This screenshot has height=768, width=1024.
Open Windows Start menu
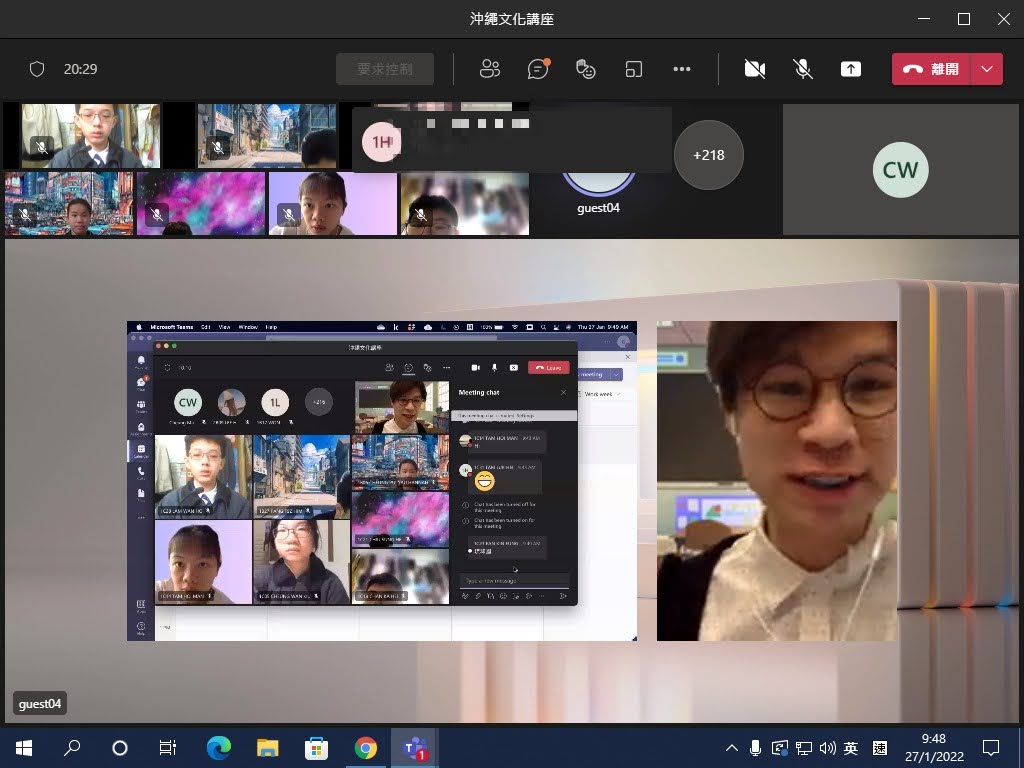(x=24, y=747)
